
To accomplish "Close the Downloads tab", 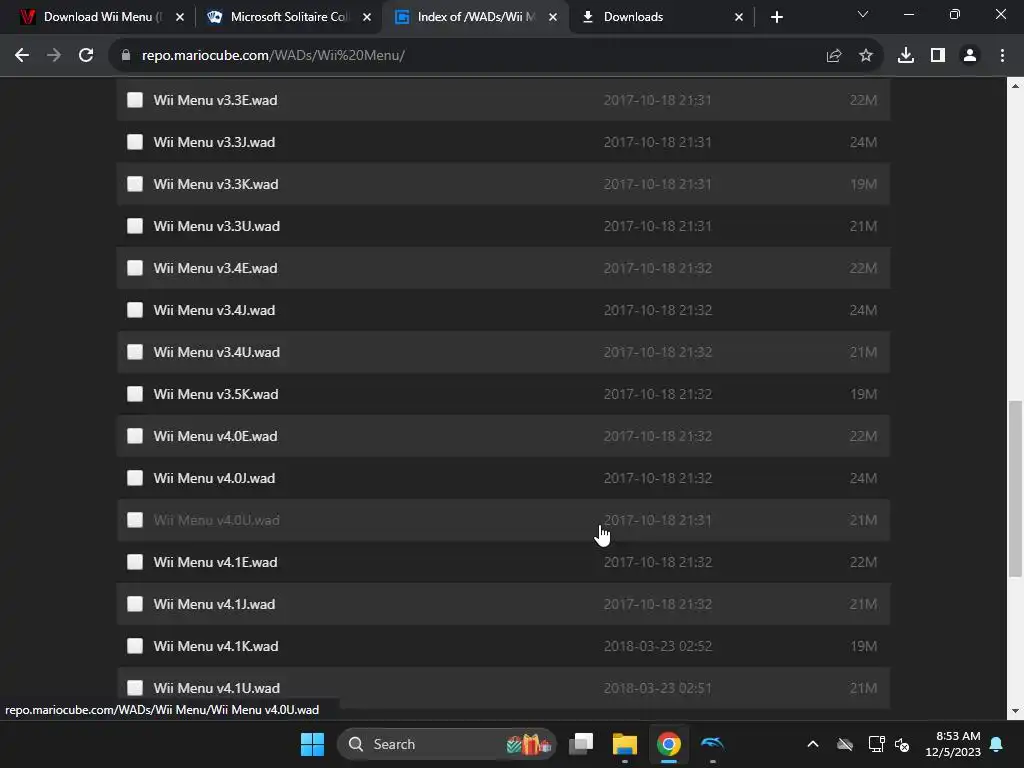I will point(739,17).
